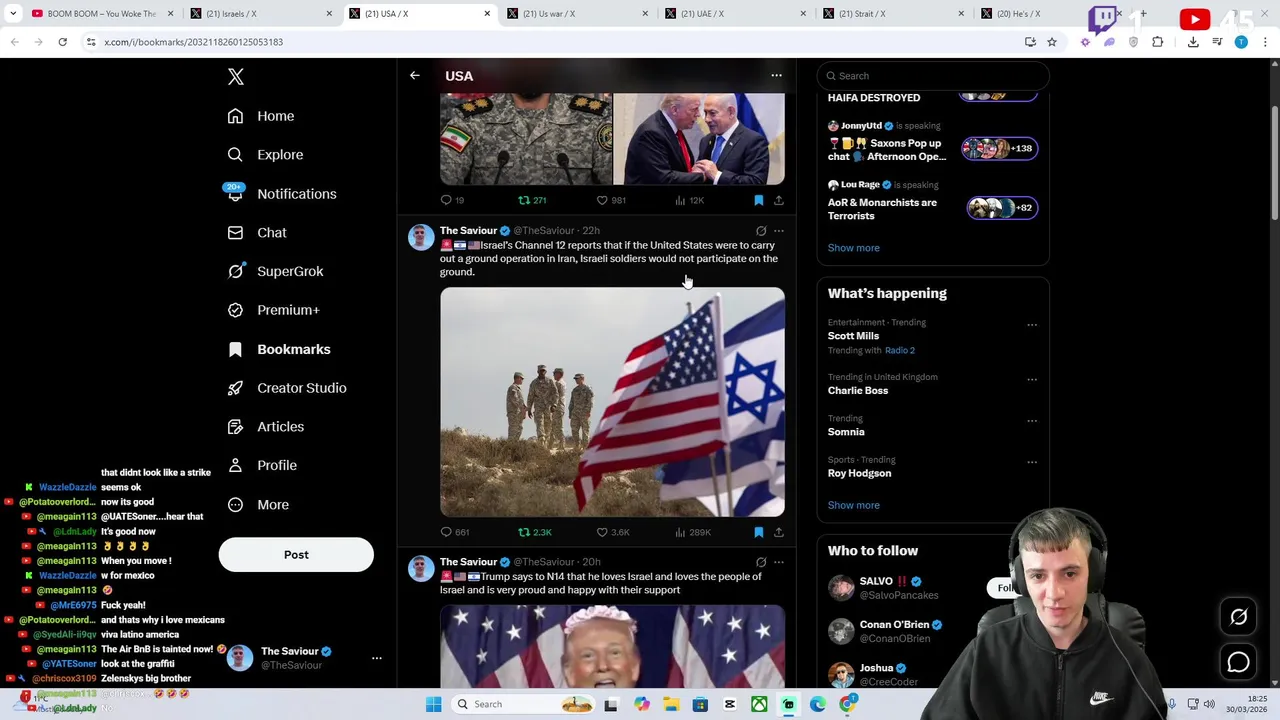
Task: Open Premium+ in the sidebar
Action: point(273,310)
